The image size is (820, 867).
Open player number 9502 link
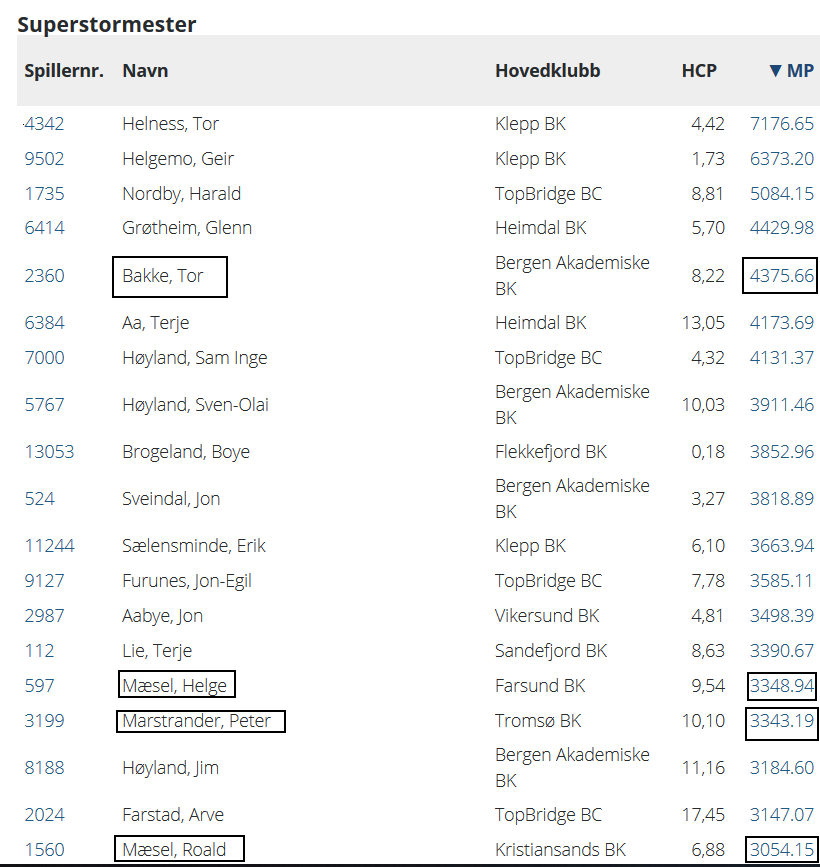(x=44, y=159)
